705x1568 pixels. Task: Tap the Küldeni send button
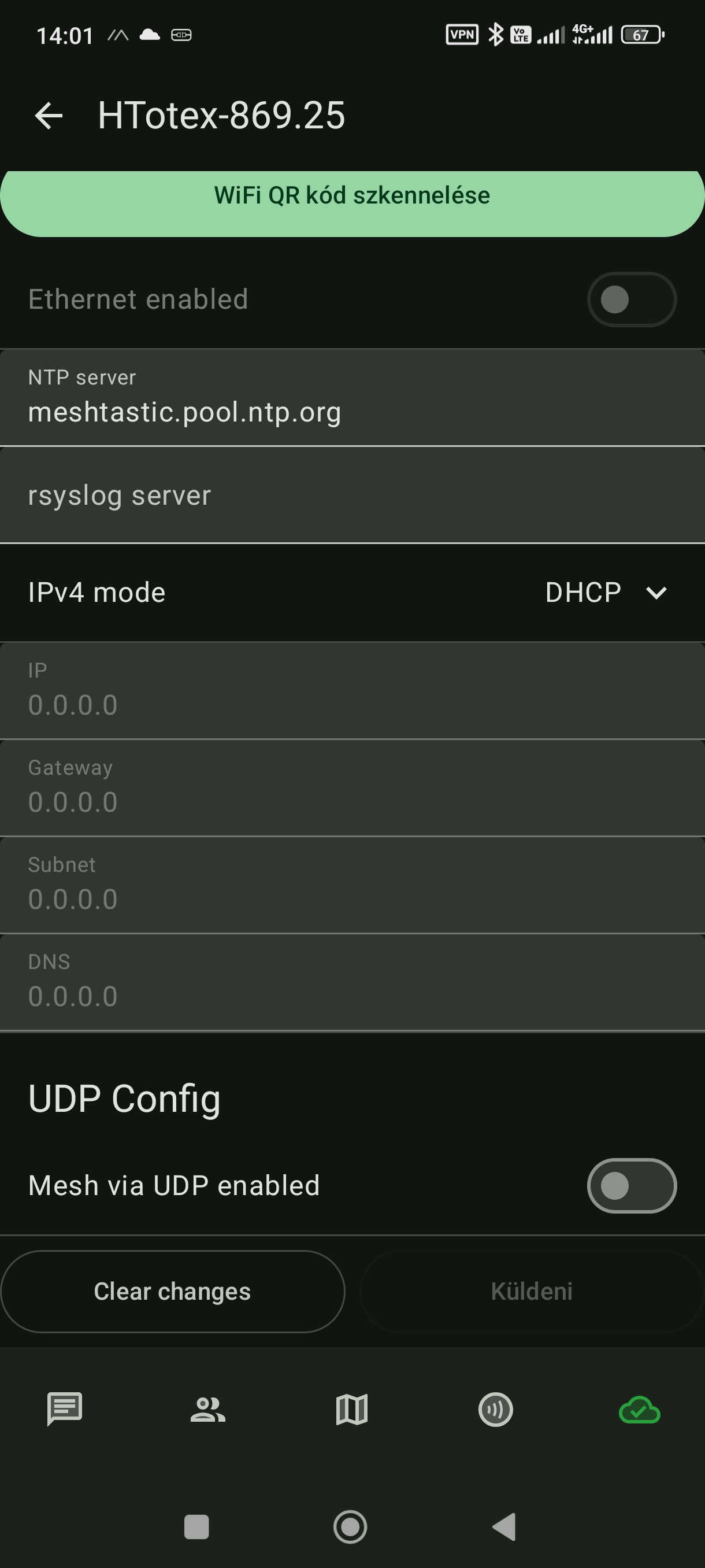[532, 1292]
